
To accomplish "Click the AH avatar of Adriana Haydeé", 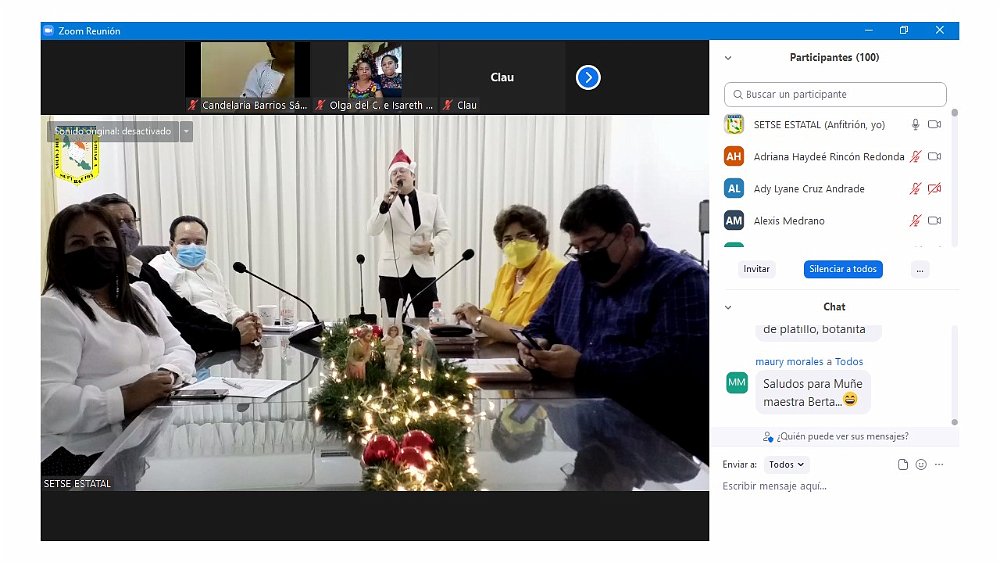I will point(734,157).
